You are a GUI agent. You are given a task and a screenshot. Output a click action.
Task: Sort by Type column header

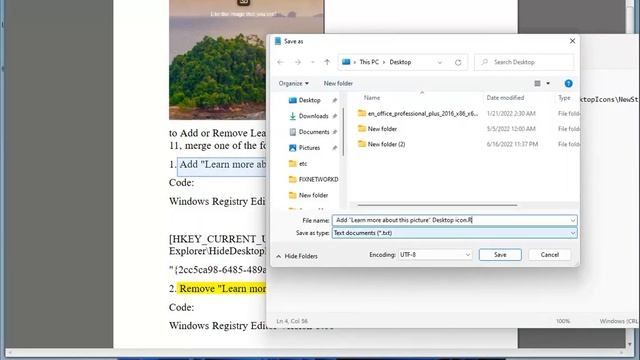[564, 98]
